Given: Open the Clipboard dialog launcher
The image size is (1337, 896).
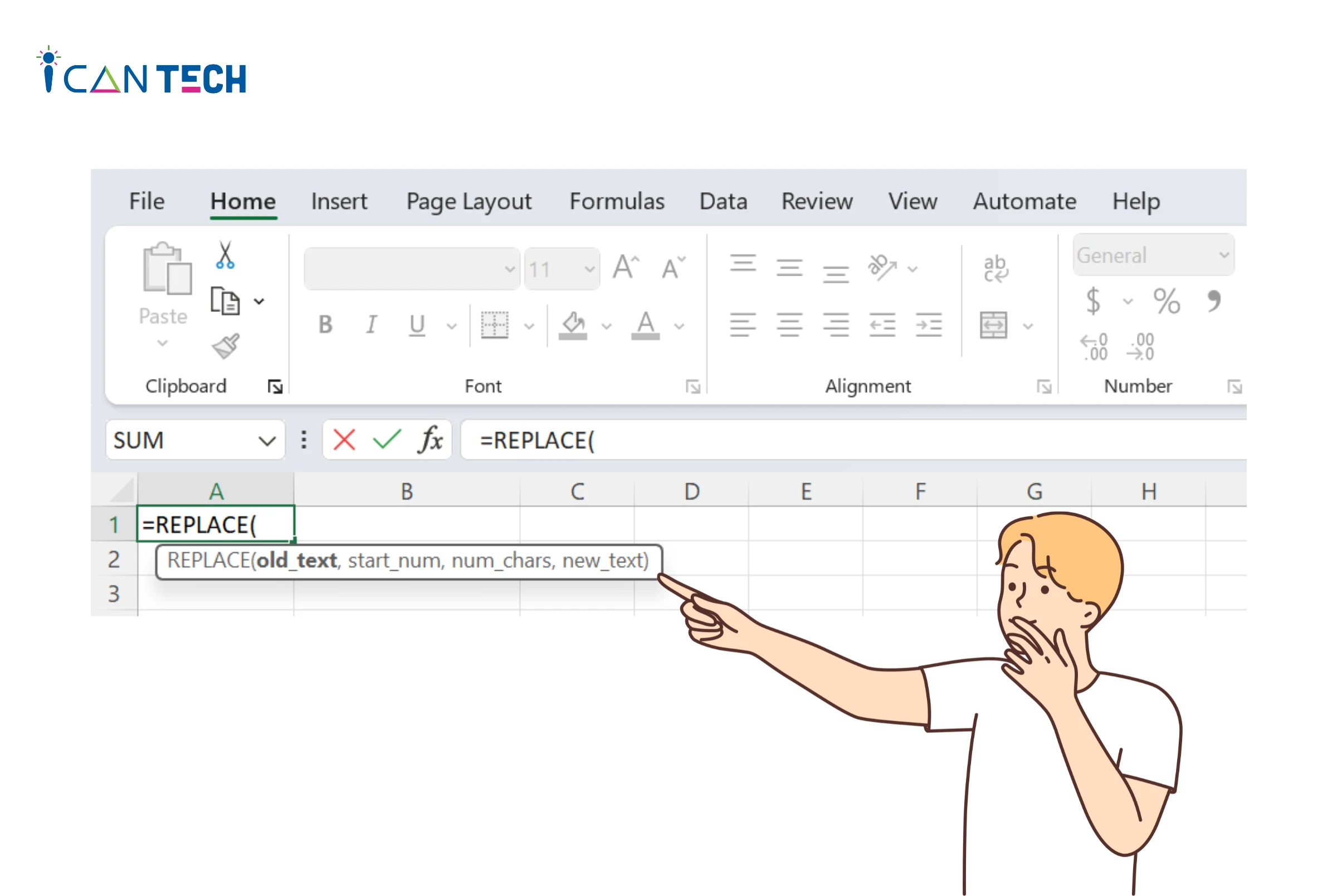Looking at the screenshot, I should [x=275, y=387].
